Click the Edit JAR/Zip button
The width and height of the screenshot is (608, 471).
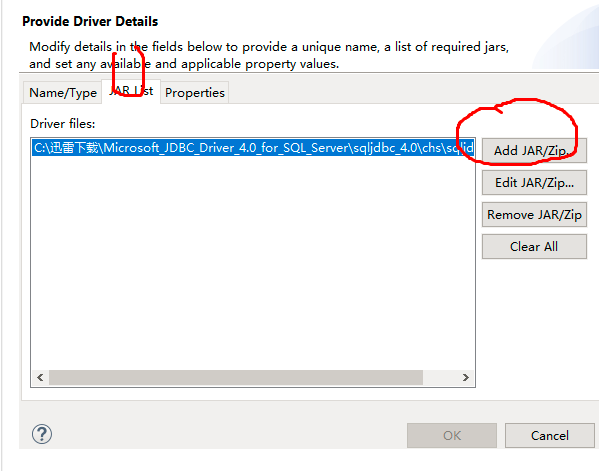pyautogui.click(x=534, y=183)
